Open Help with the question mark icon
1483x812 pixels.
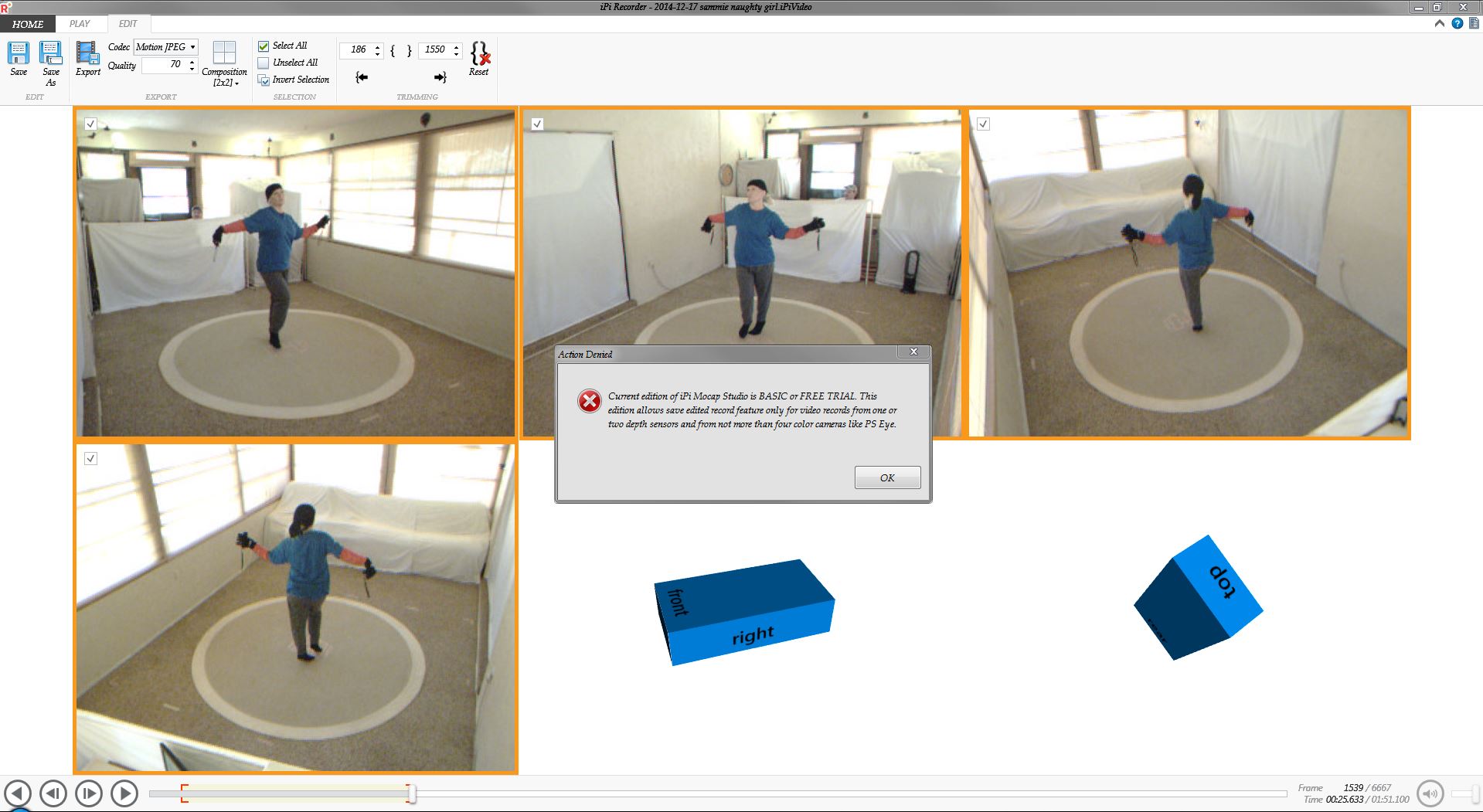tap(1457, 23)
